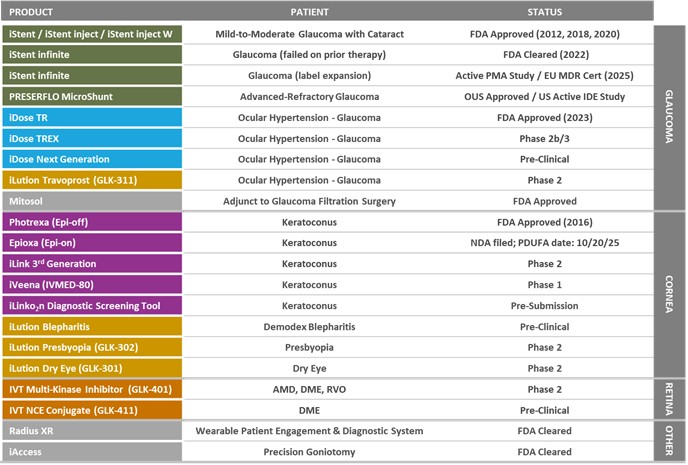
Task: Select the CORNEA vertical category label
Action: pos(669,294)
